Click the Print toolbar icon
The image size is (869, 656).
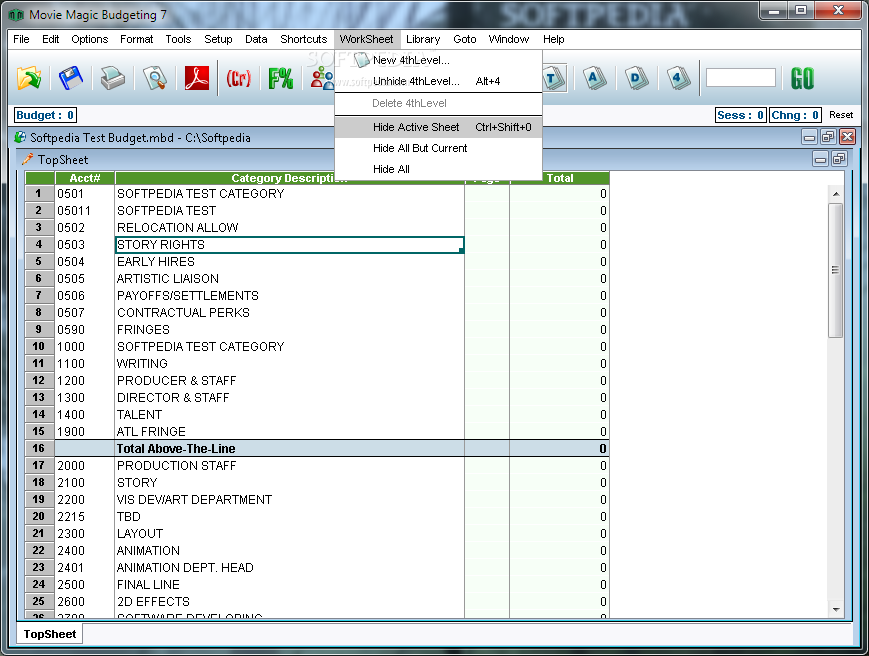113,78
